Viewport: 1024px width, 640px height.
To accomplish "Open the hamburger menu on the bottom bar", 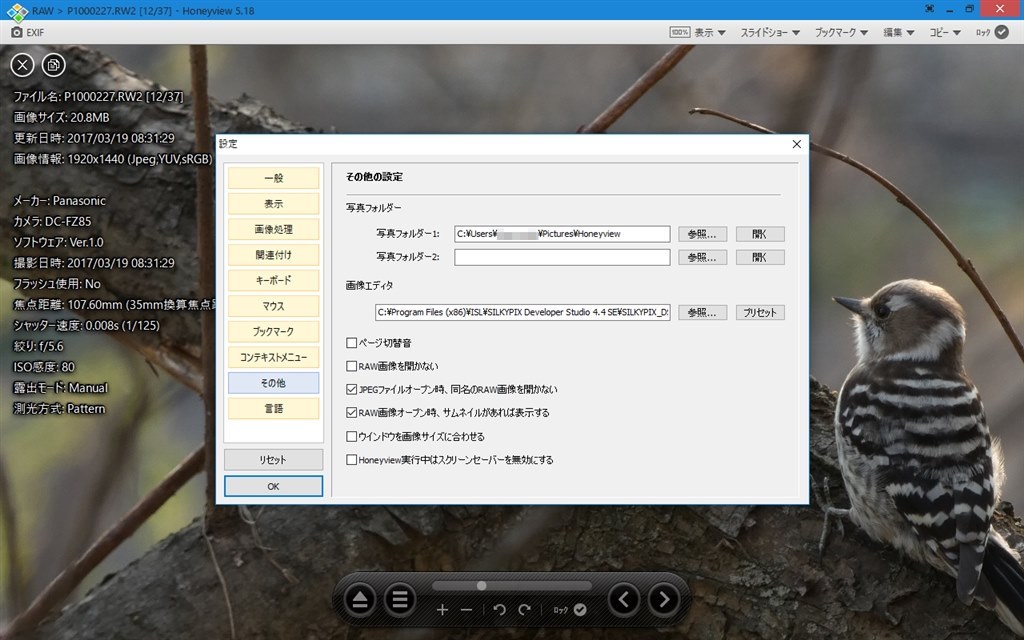I will coord(399,599).
